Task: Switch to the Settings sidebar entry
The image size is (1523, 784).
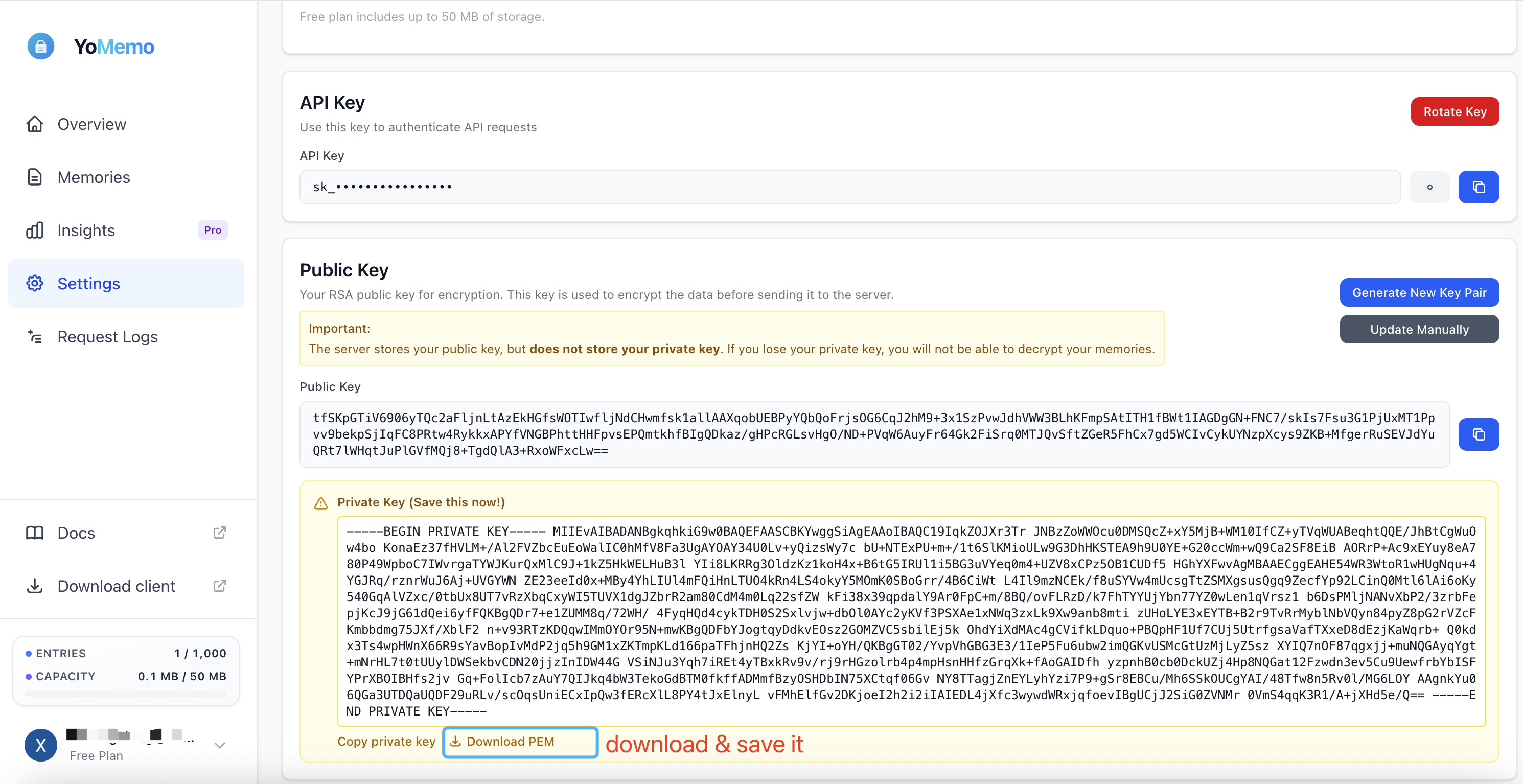Action: coord(89,283)
